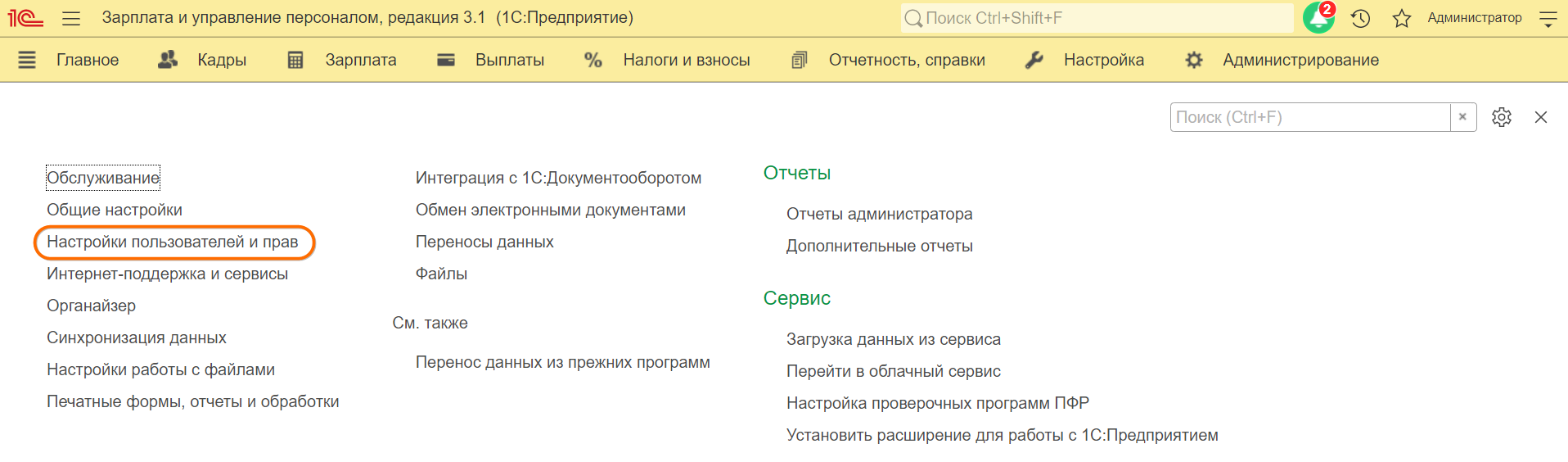Open Загрузка данных из сервиса
The height and width of the screenshot is (462, 1568).
coord(894,339)
